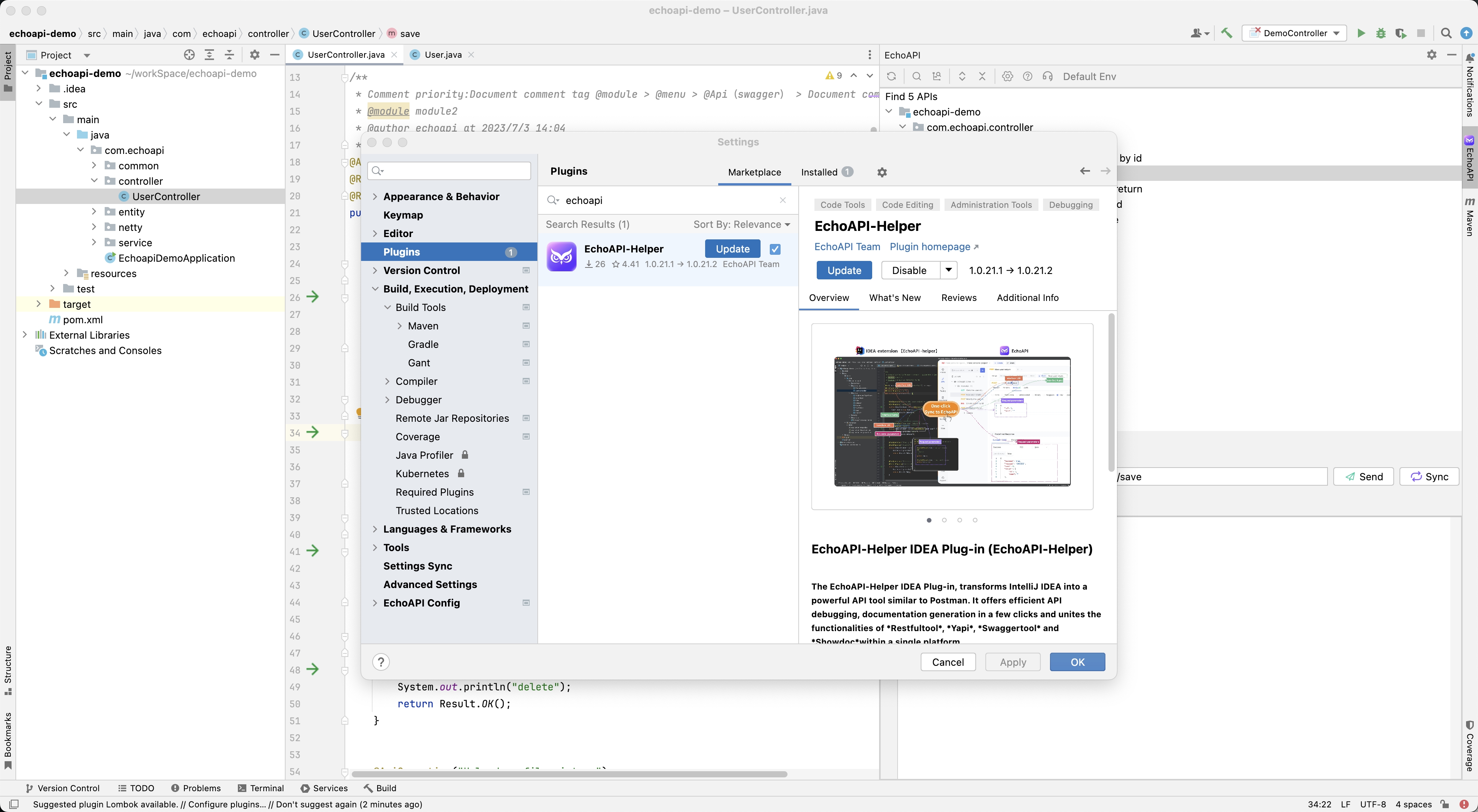Click the Send button in EchoAPI
The width and height of the screenshot is (1478, 812).
(x=1363, y=476)
